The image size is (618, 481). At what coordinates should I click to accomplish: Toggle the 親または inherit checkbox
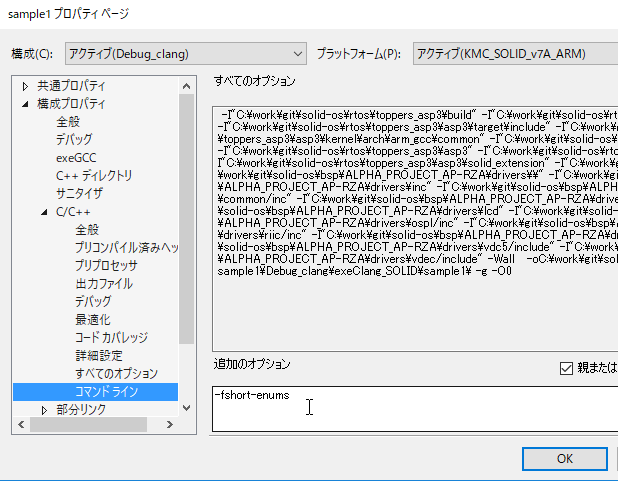click(567, 368)
